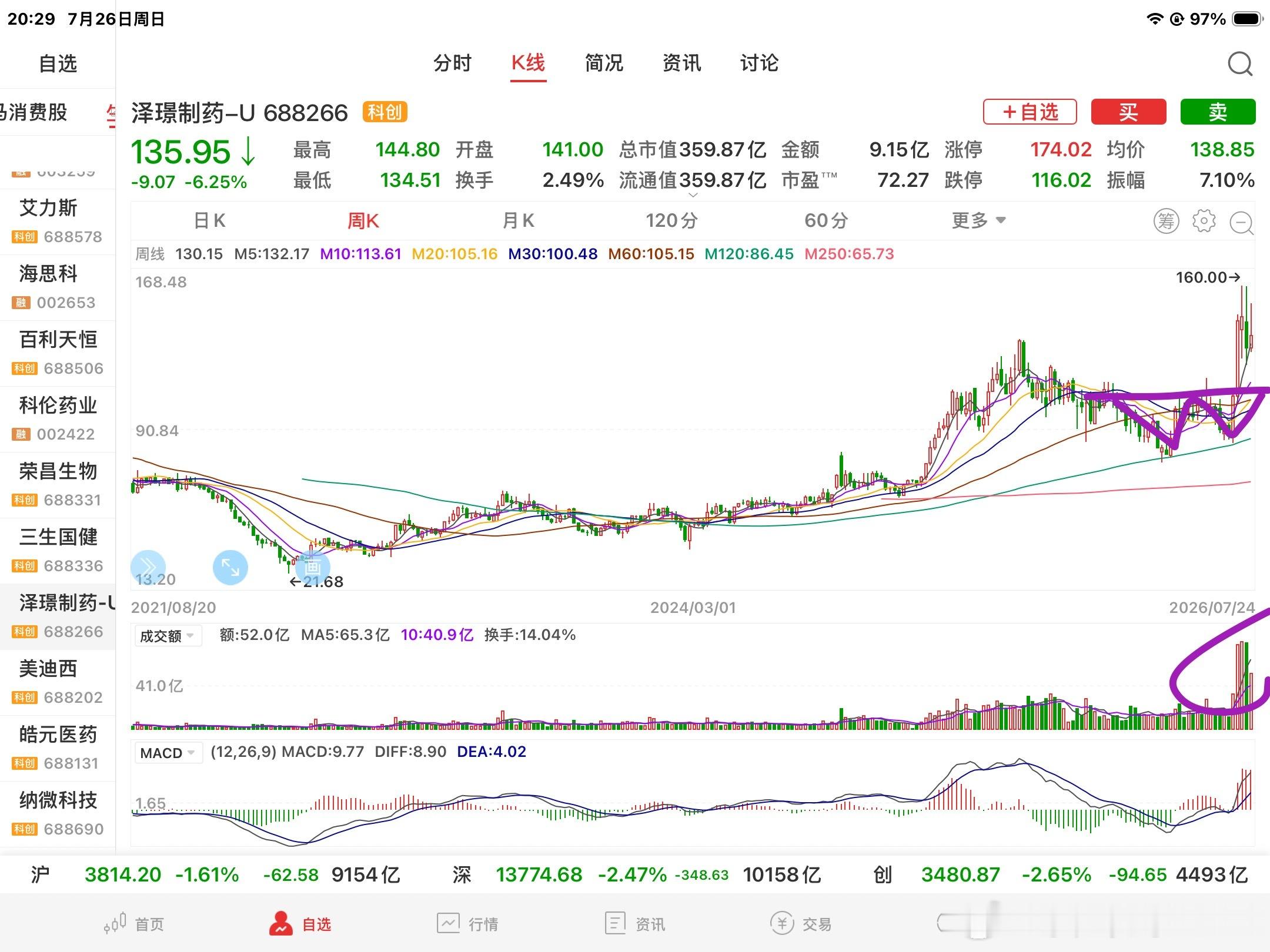
Task: Go to 首页 home icon
Action: pyautogui.click(x=134, y=924)
